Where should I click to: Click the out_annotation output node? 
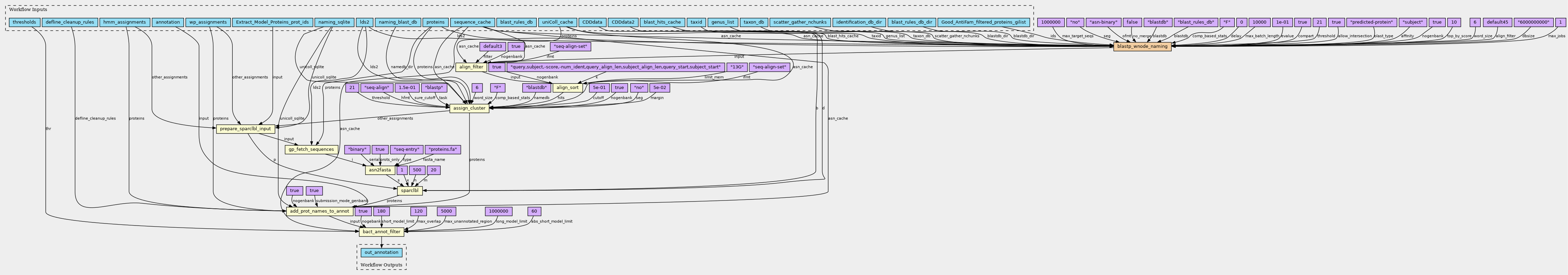(382, 252)
